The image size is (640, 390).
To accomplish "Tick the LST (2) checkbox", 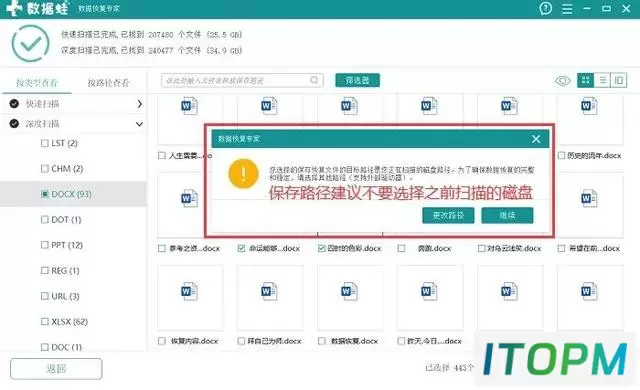I will [45, 143].
